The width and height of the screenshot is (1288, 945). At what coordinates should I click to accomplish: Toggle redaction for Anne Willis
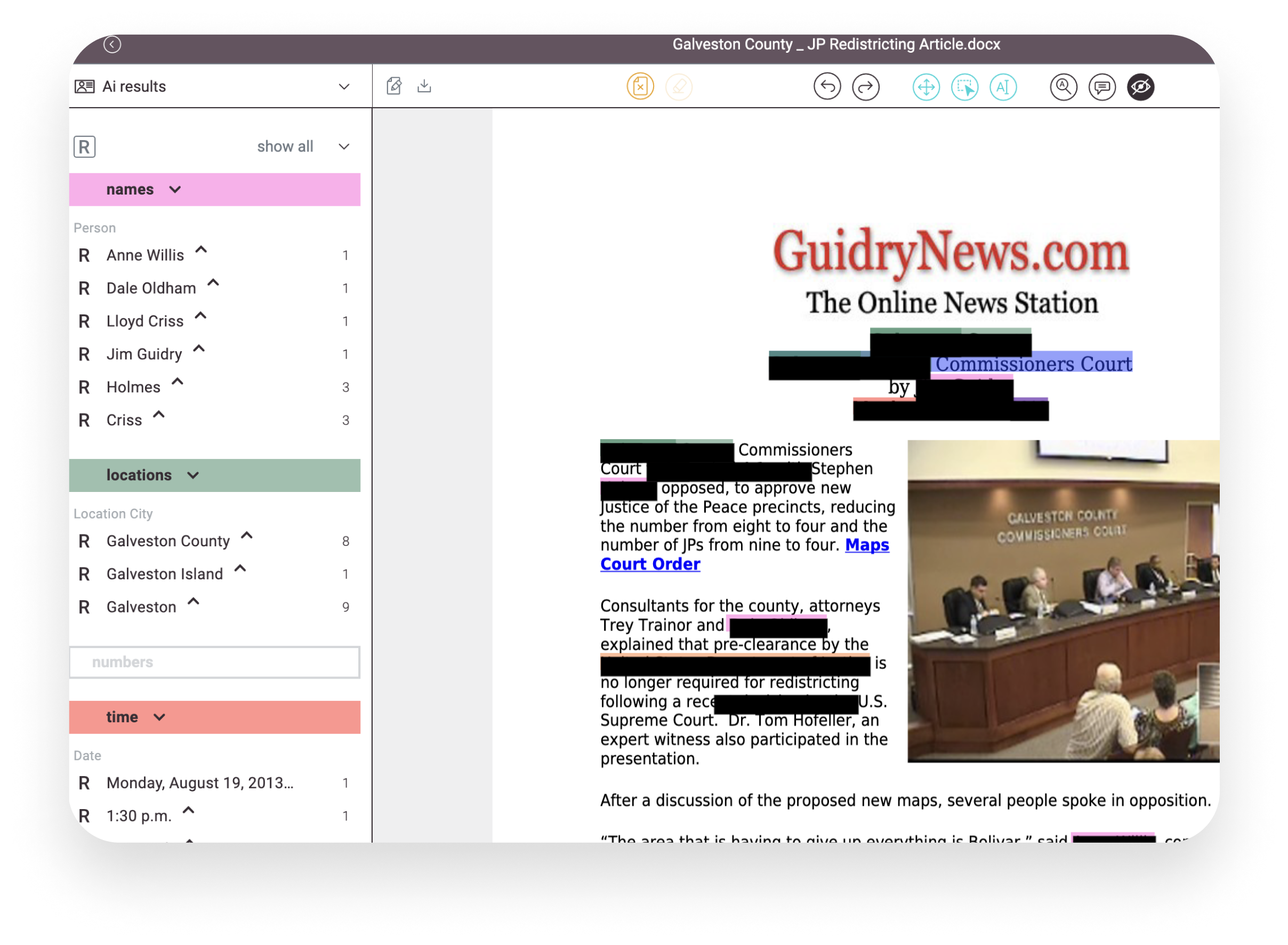coord(84,255)
